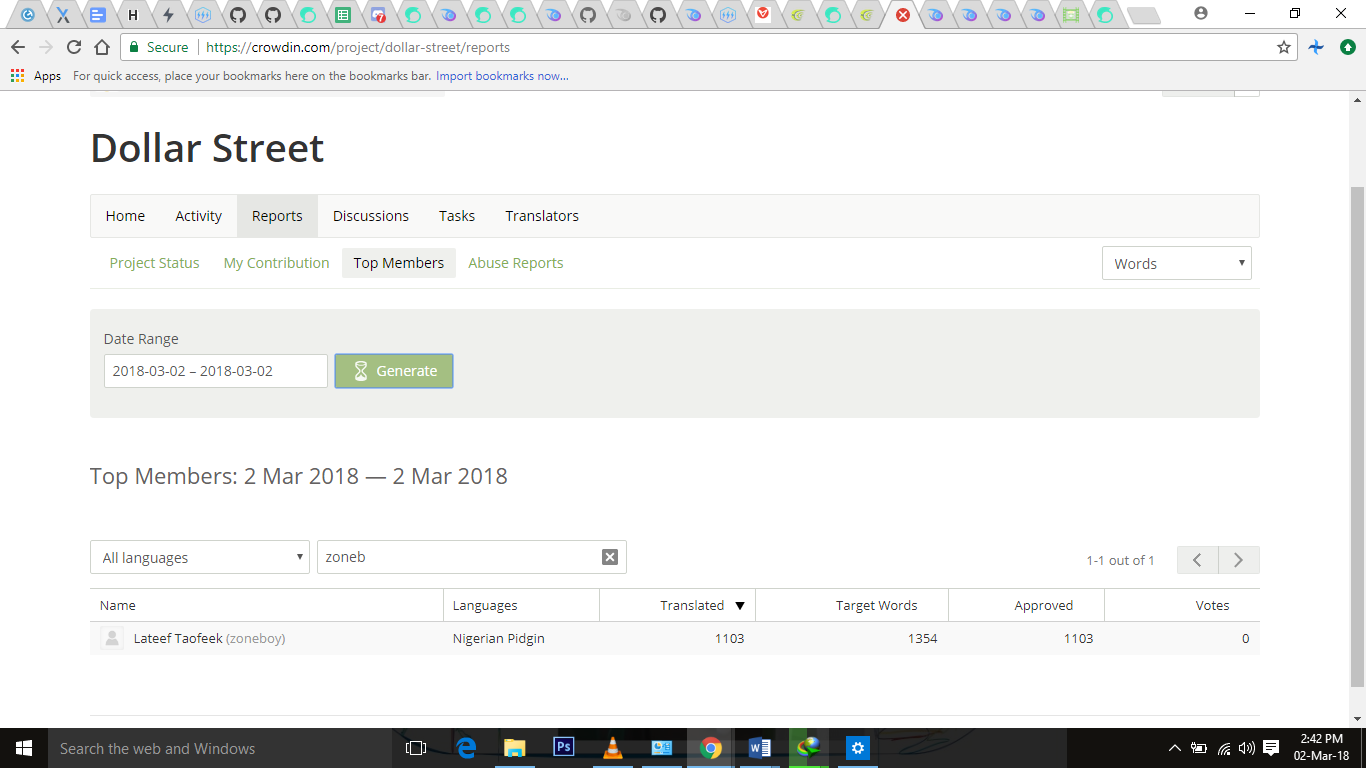Click Lateef Taofeek's avatar icon
This screenshot has height=768, width=1366.
coord(112,638)
